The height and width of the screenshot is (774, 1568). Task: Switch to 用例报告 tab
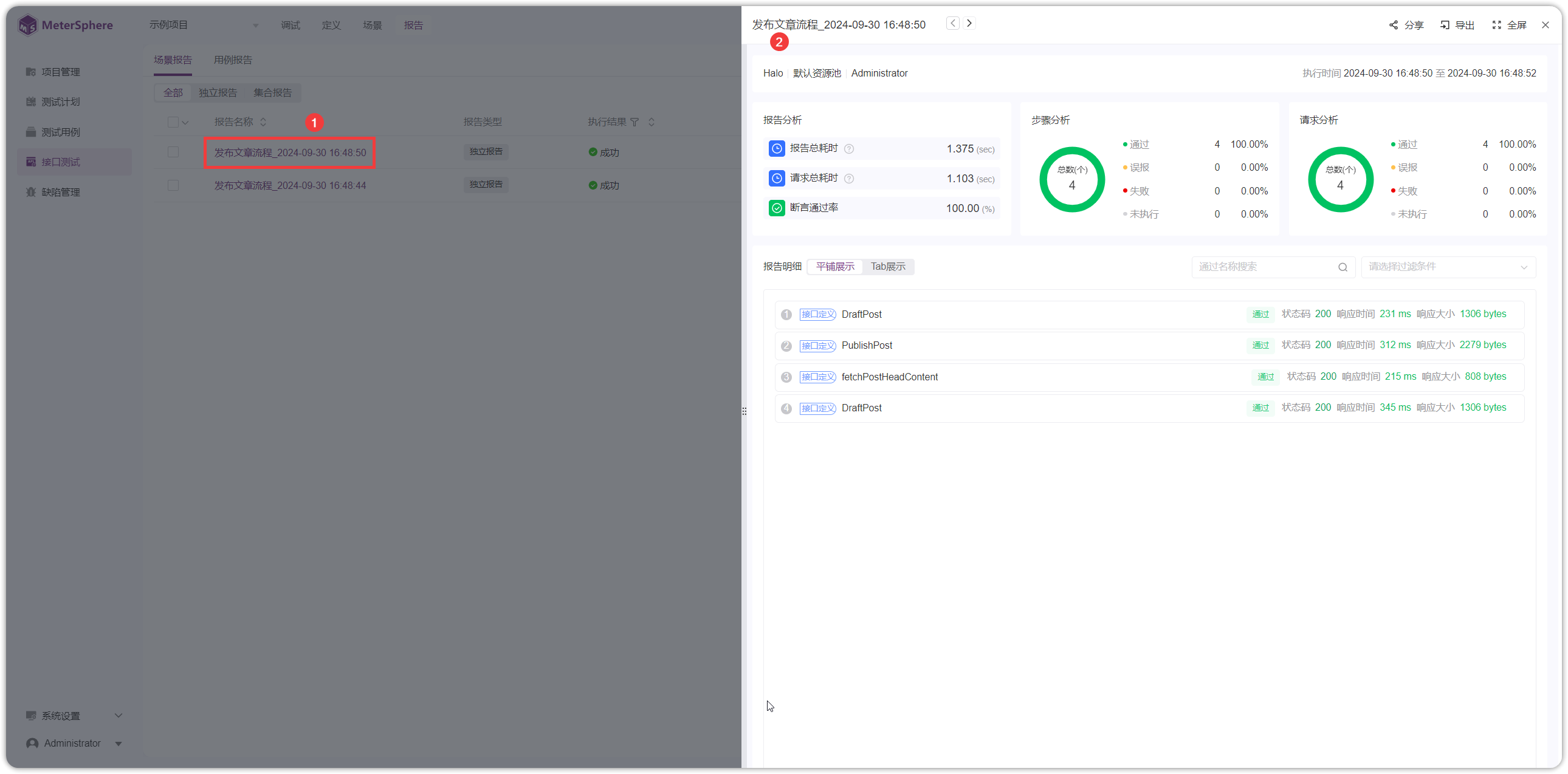(233, 60)
